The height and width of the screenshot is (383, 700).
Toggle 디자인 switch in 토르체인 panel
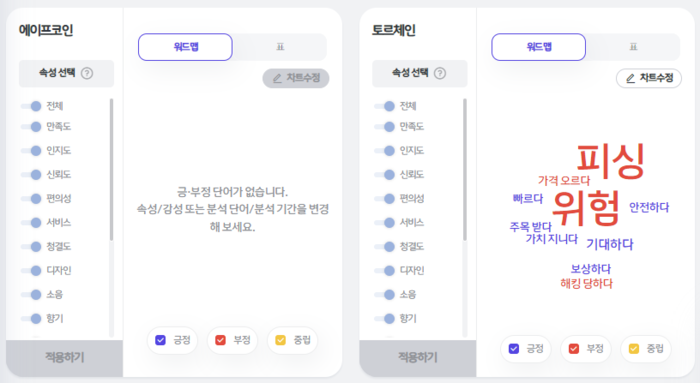(384, 271)
